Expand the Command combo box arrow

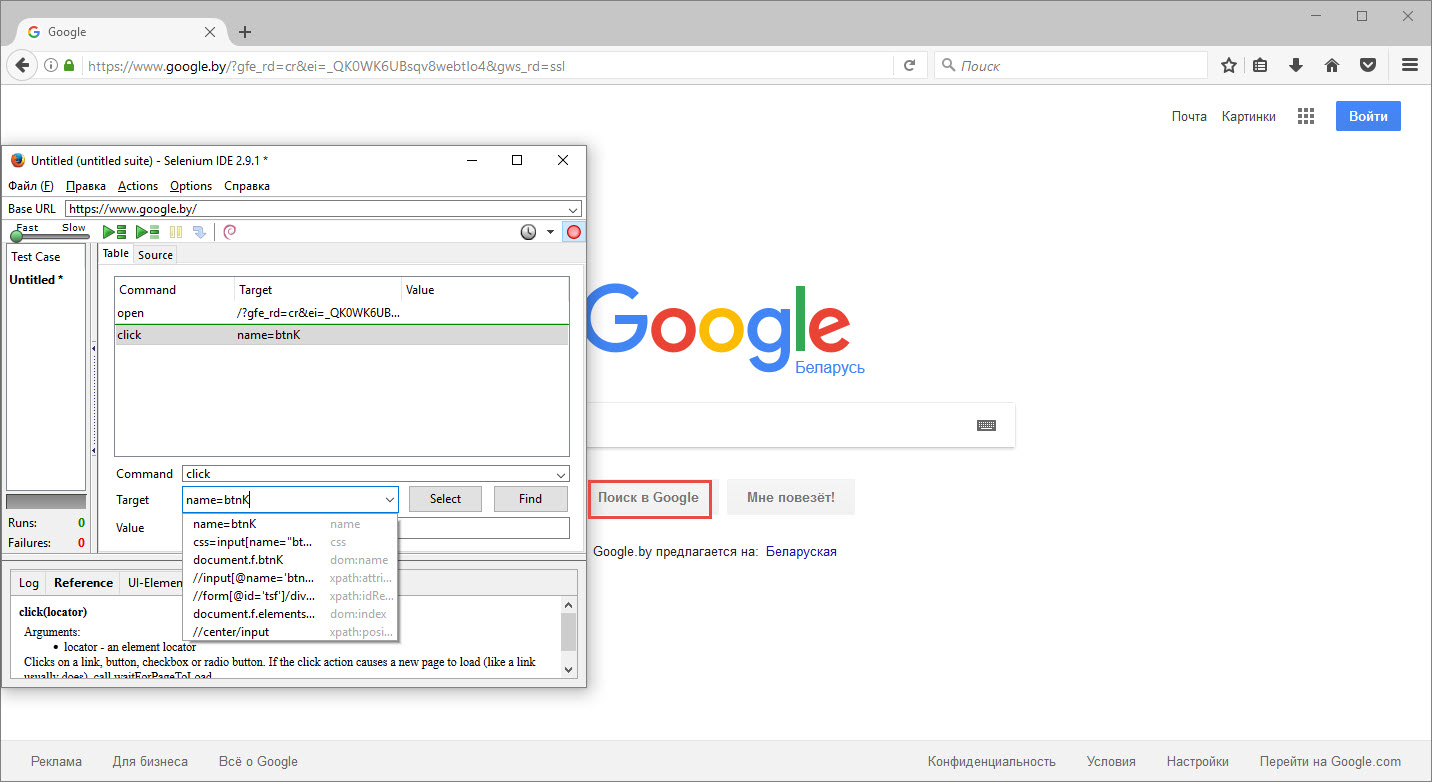(x=562, y=474)
